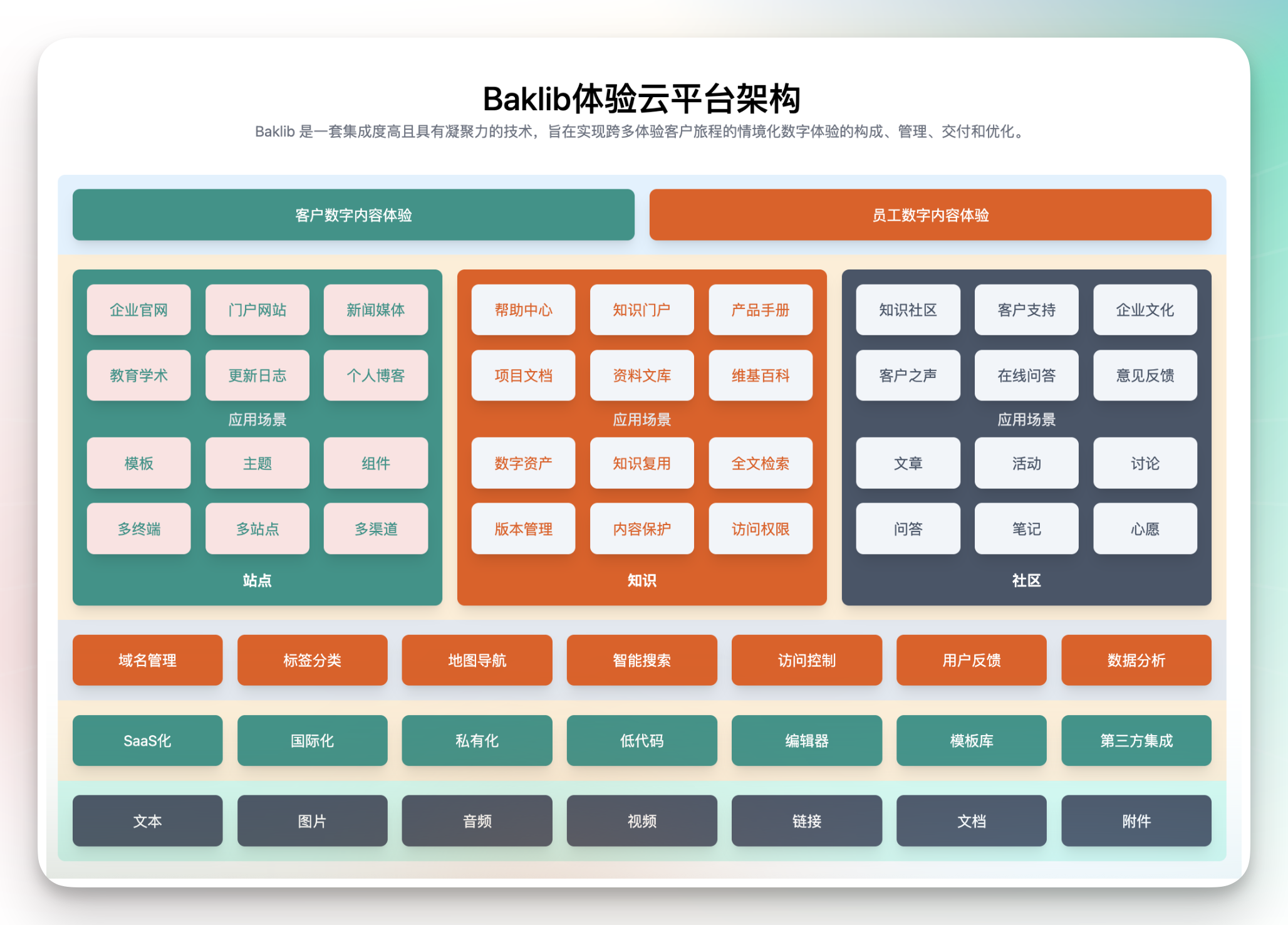Open the 企业文化 tile
This screenshot has height=925, width=1288.
click(x=1145, y=310)
